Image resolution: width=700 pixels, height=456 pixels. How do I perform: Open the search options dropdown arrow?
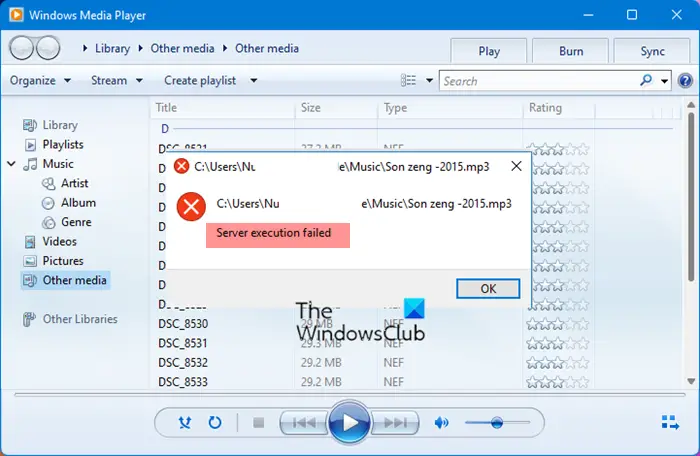(664, 81)
